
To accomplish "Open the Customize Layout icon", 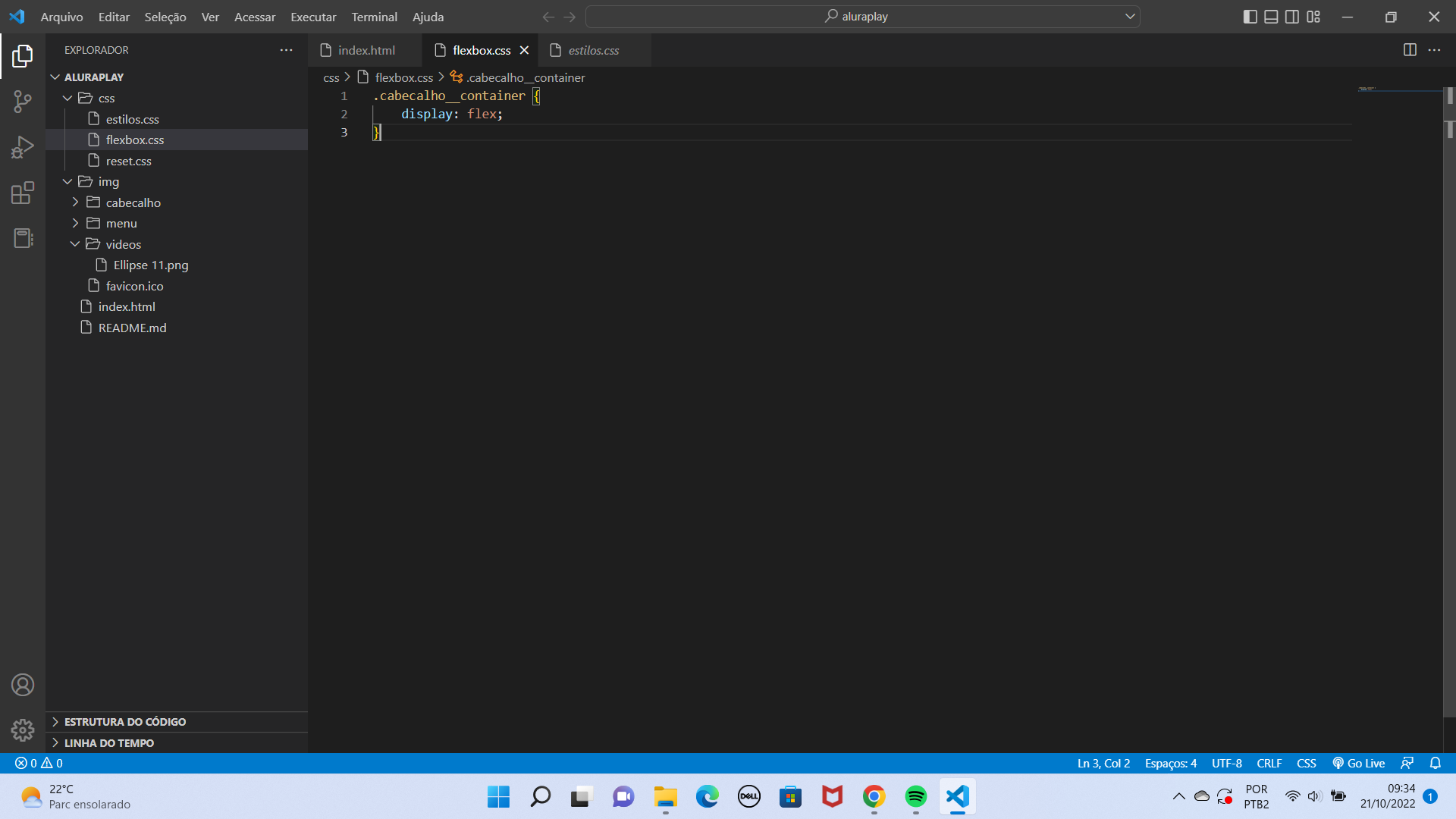I will [x=1313, y=17].
